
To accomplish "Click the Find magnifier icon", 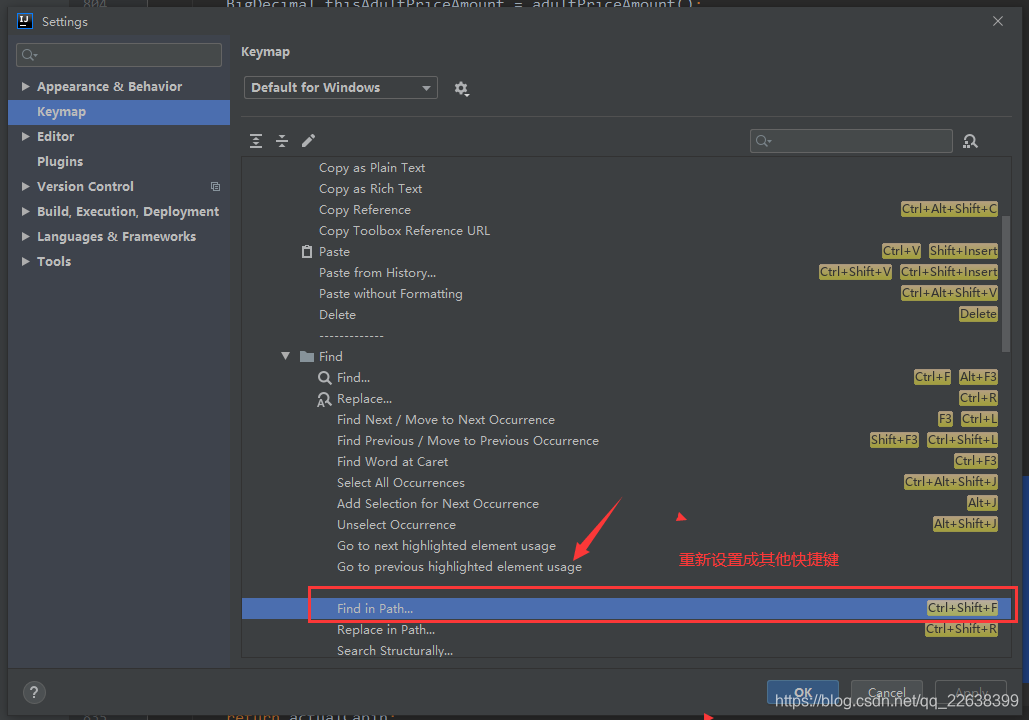I will pyautogui.click(x=324, y=377).
